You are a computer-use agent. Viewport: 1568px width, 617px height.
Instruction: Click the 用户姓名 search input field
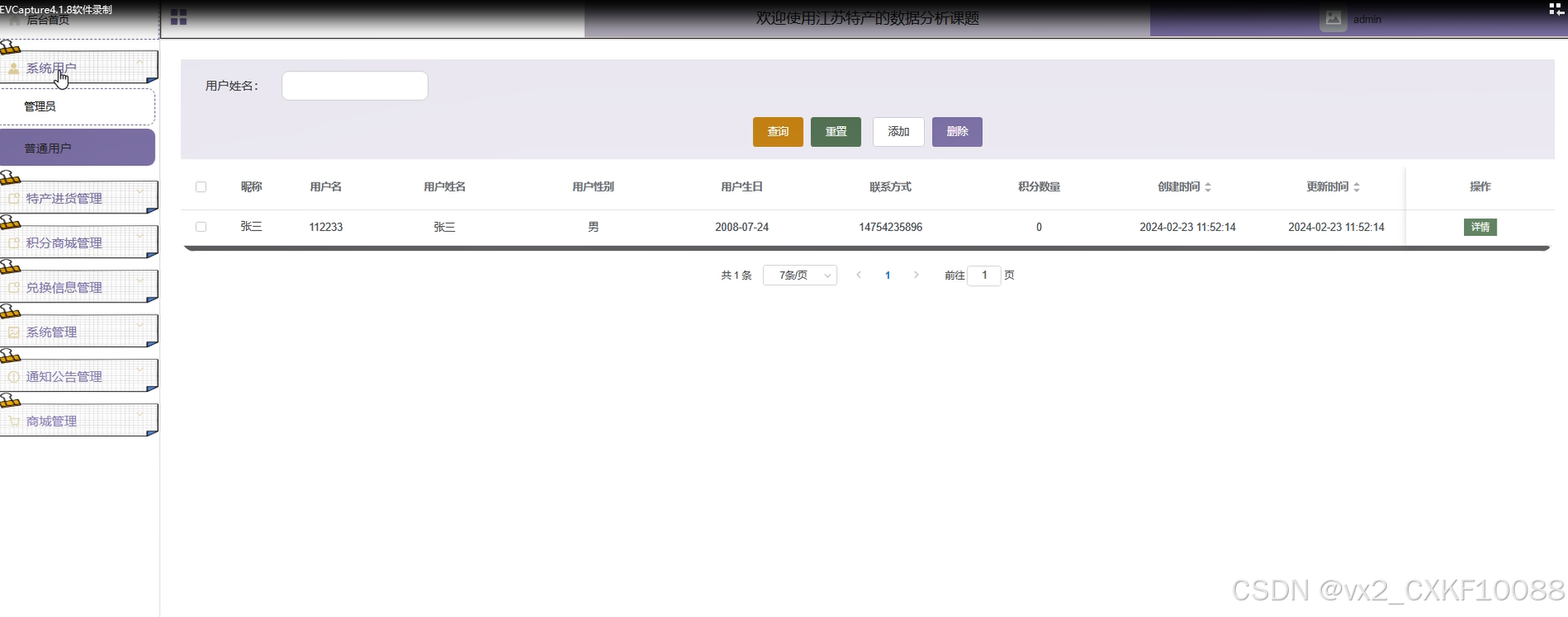(355, 86)
